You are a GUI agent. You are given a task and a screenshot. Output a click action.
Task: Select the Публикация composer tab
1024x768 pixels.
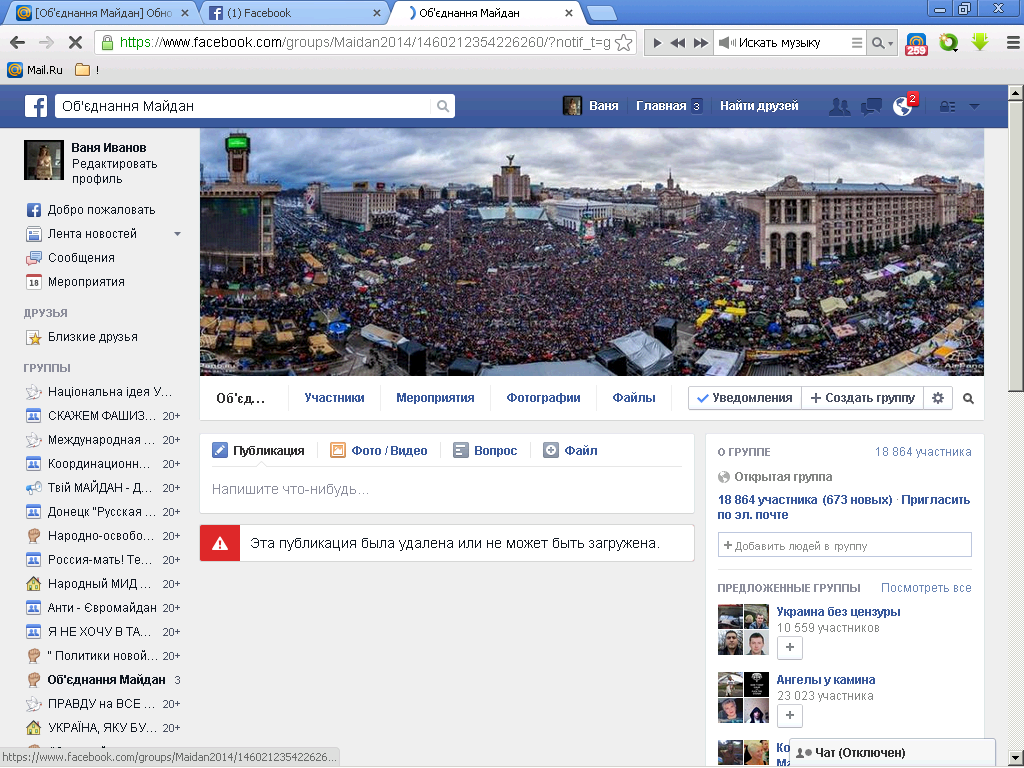click(x=259, y=451)
